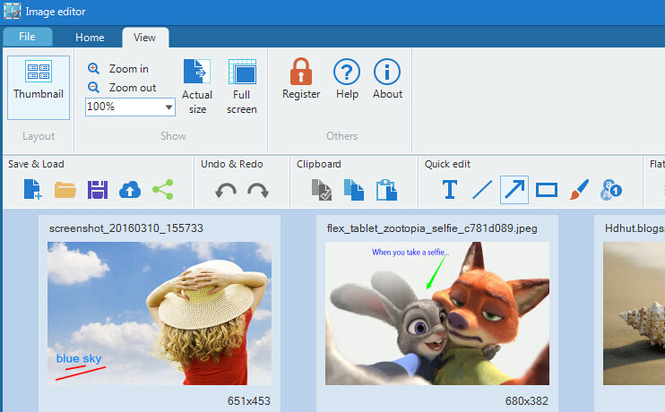This screenshot has height=412, width=665.
Task: Click the Redo arrow
Action: (x=258, y=191)
